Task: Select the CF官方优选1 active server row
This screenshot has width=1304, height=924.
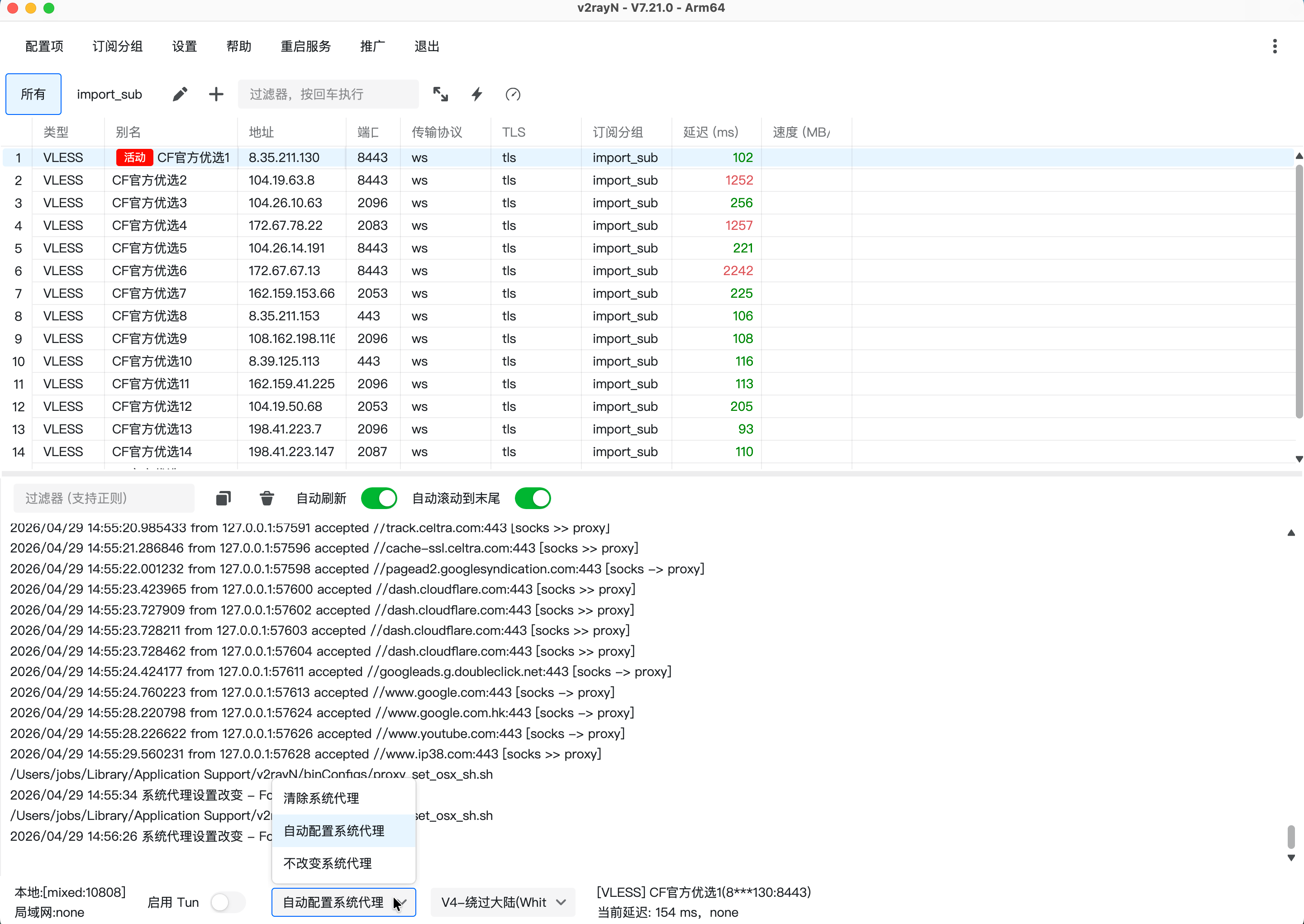Action: [x=648, y=157]
